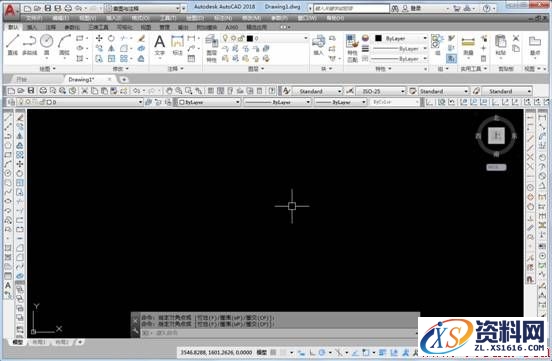
Task: Toggle the highlighted group selection button
Action: 451,58
